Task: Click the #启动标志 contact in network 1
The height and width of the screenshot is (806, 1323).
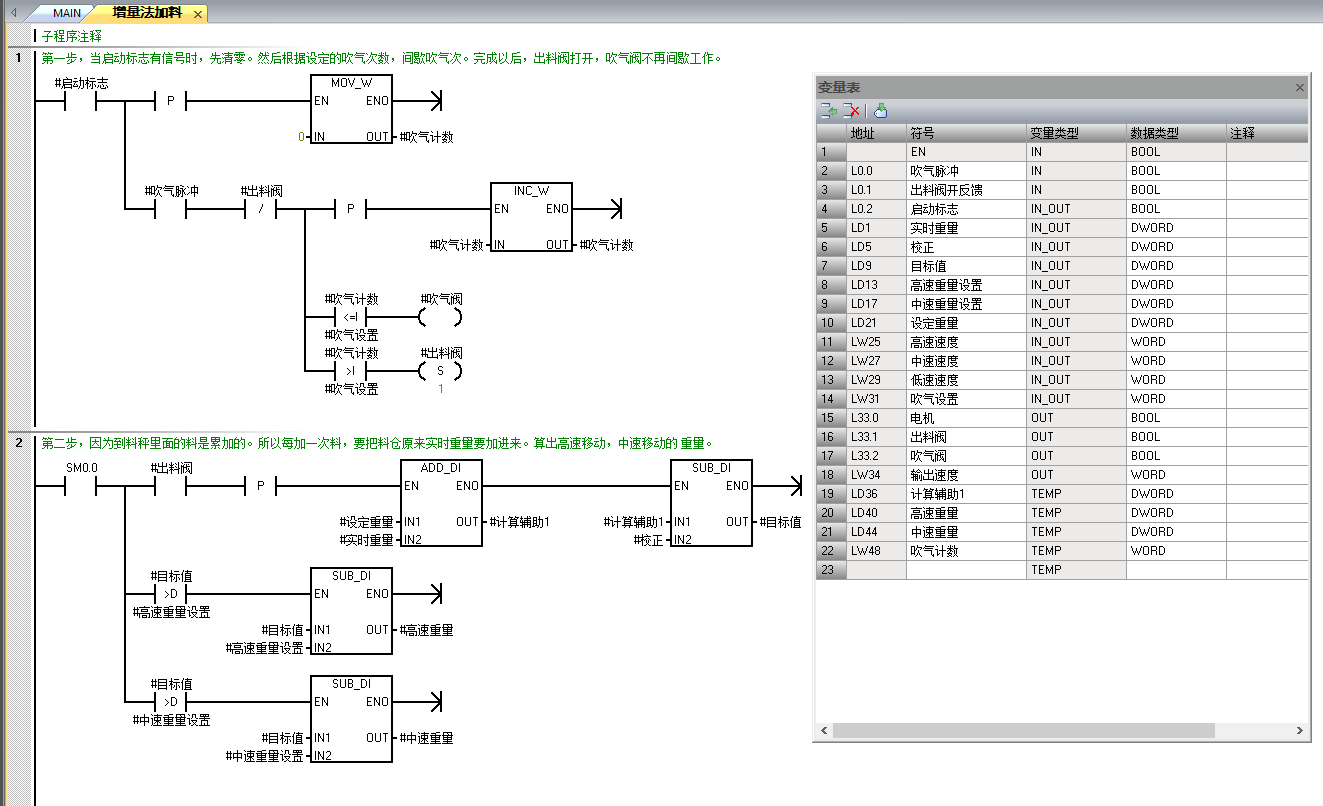Action: 81,101
